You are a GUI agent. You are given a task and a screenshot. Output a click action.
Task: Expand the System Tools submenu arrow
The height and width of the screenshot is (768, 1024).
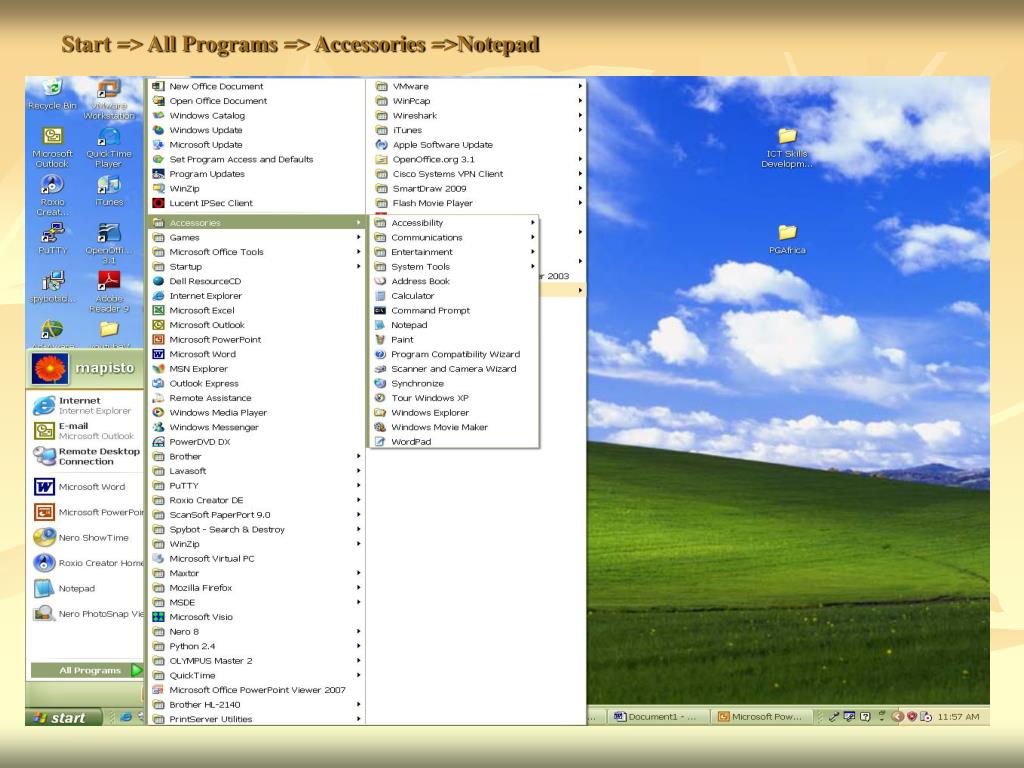click(x=533, y=266)
